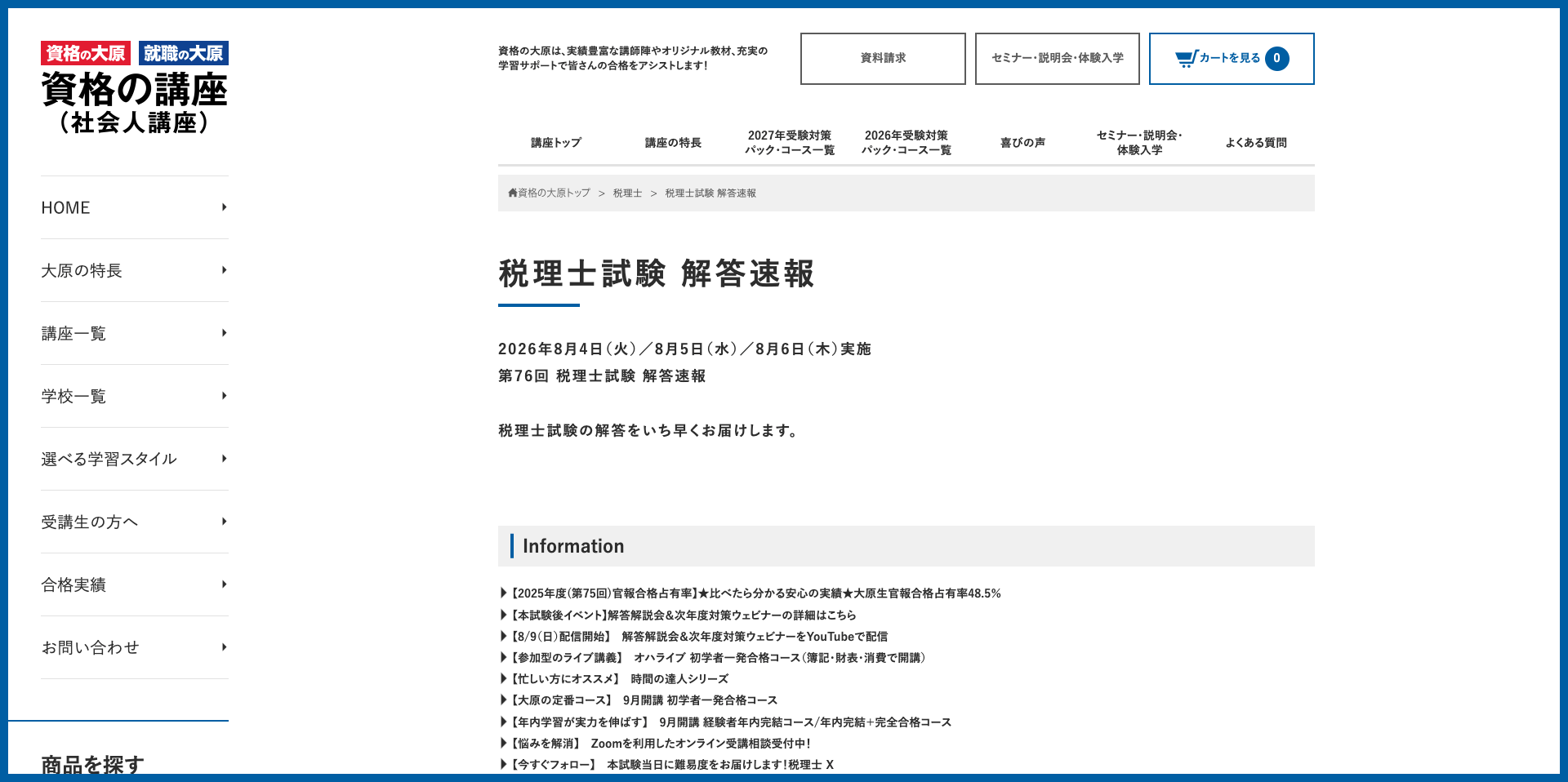Click the home icon in breadcrumb
Screen dimensions: 1568x782
pos(512,193)
